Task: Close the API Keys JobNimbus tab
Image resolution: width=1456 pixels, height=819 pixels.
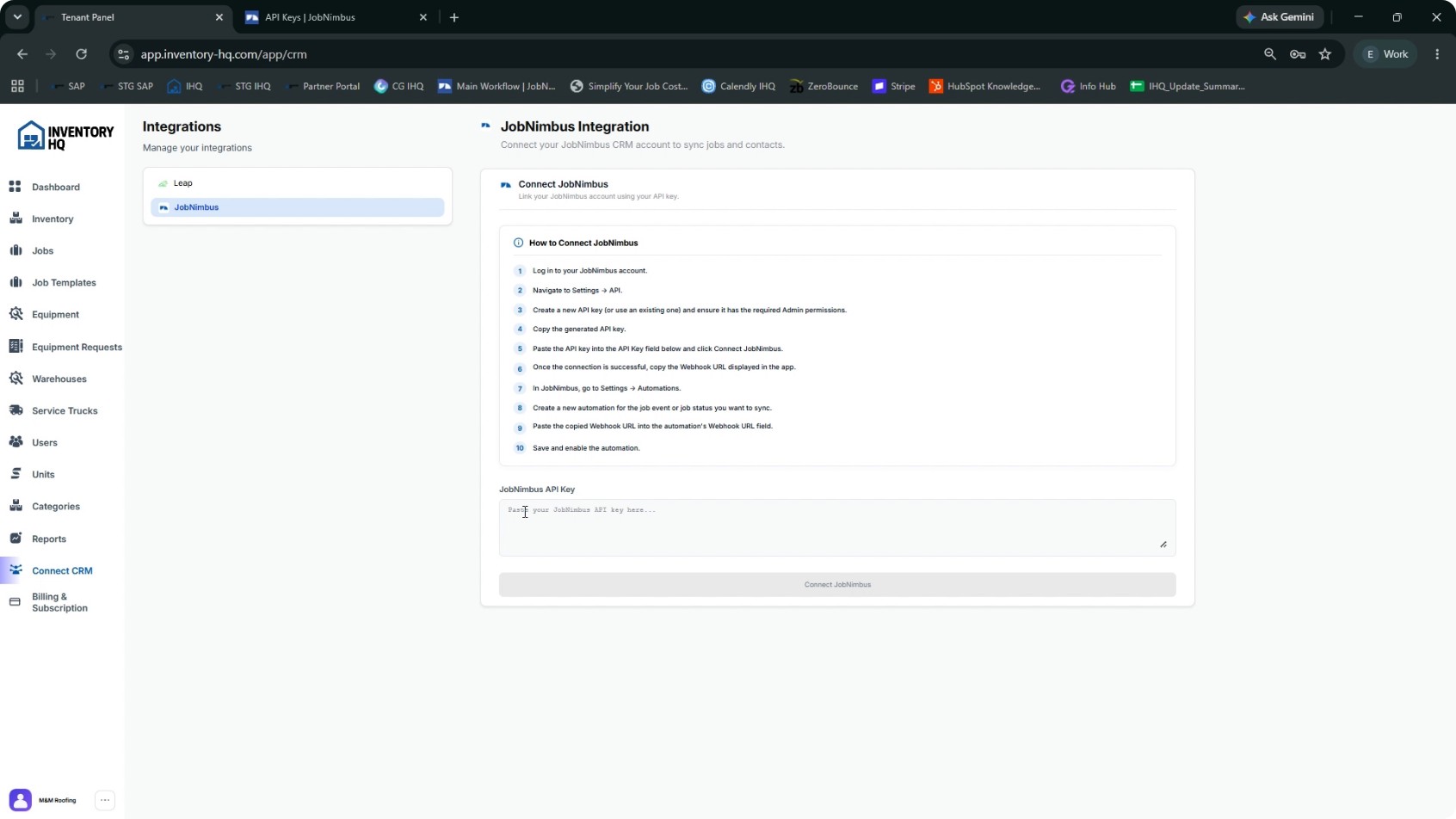Action: click(423, 17)
